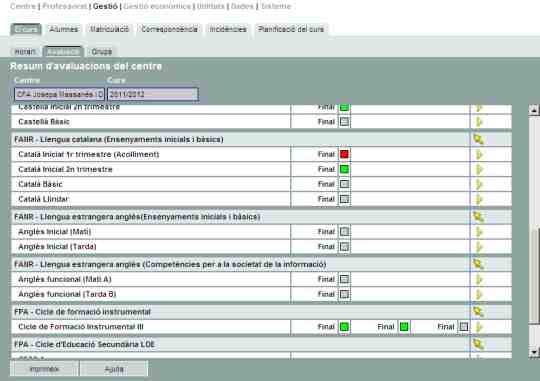540x381 pixels.
Task: Toggle third Final checkbox of Cicle de Formació Instrumental III
Action: pos(464,327)
